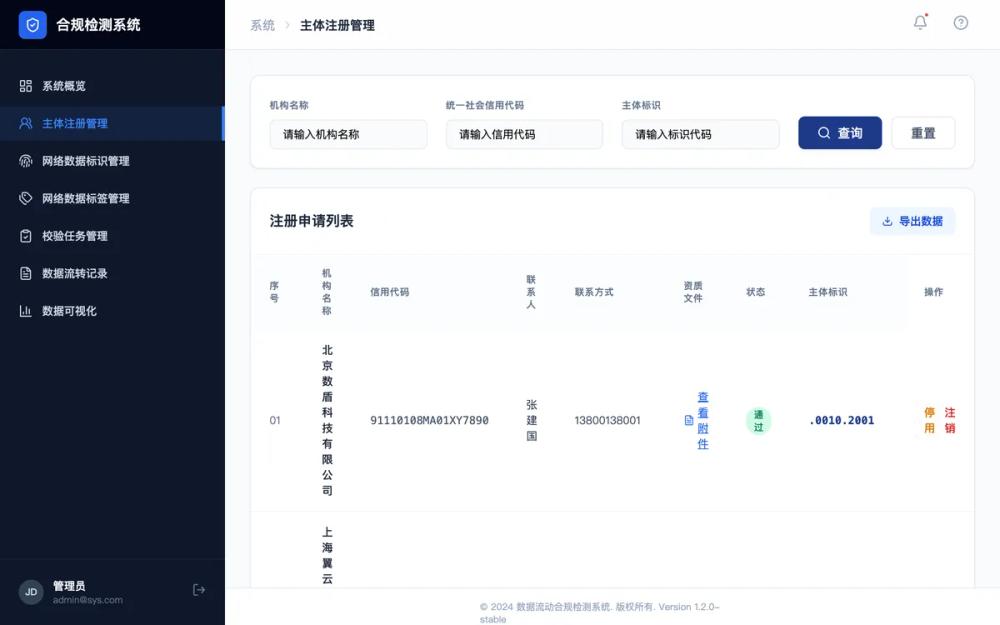Click the 查询 search button

(x=840, y=132)
